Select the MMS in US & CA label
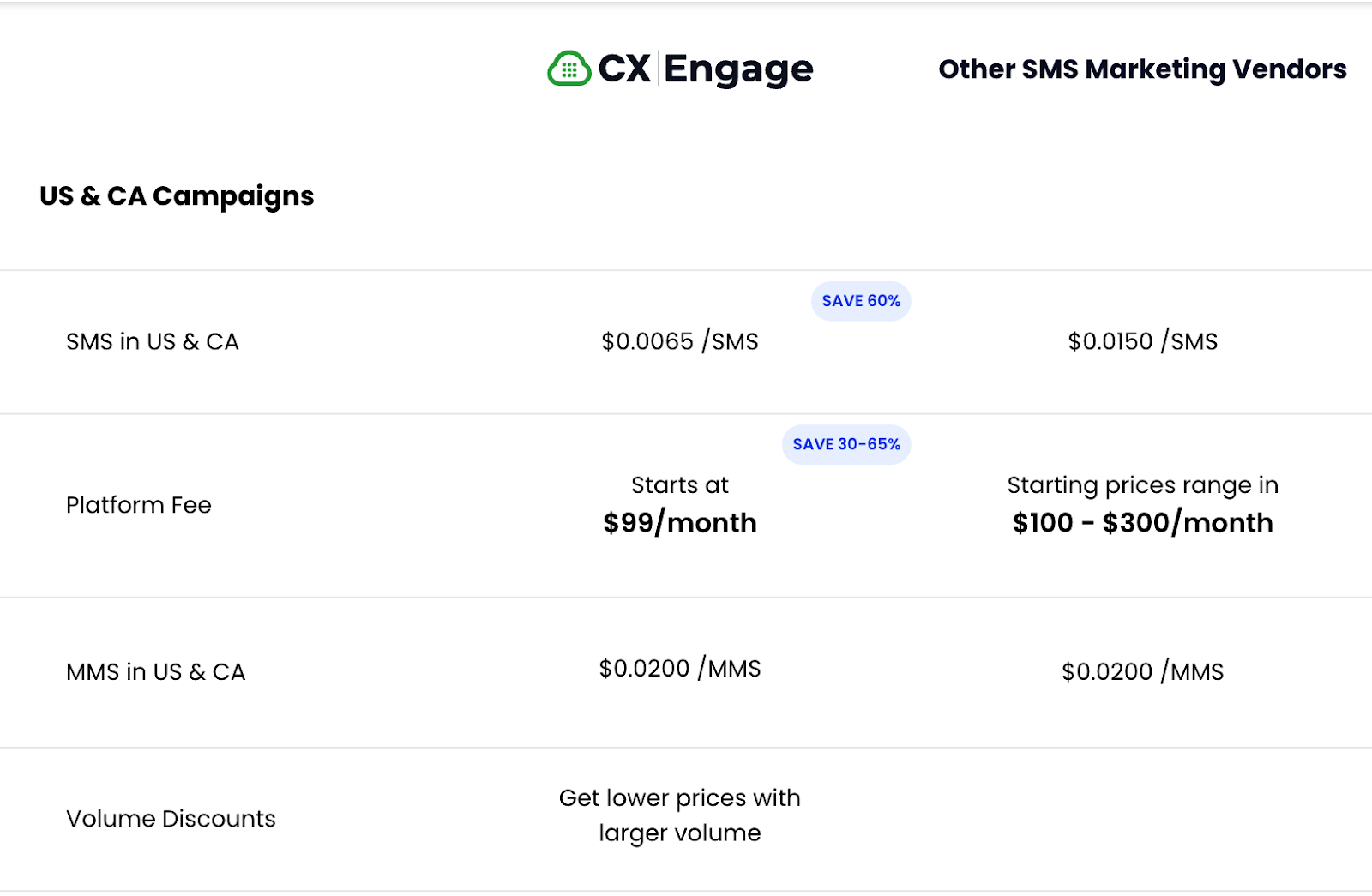The height and width of the screenshot is (896, 1372). [x=156, y=671]
